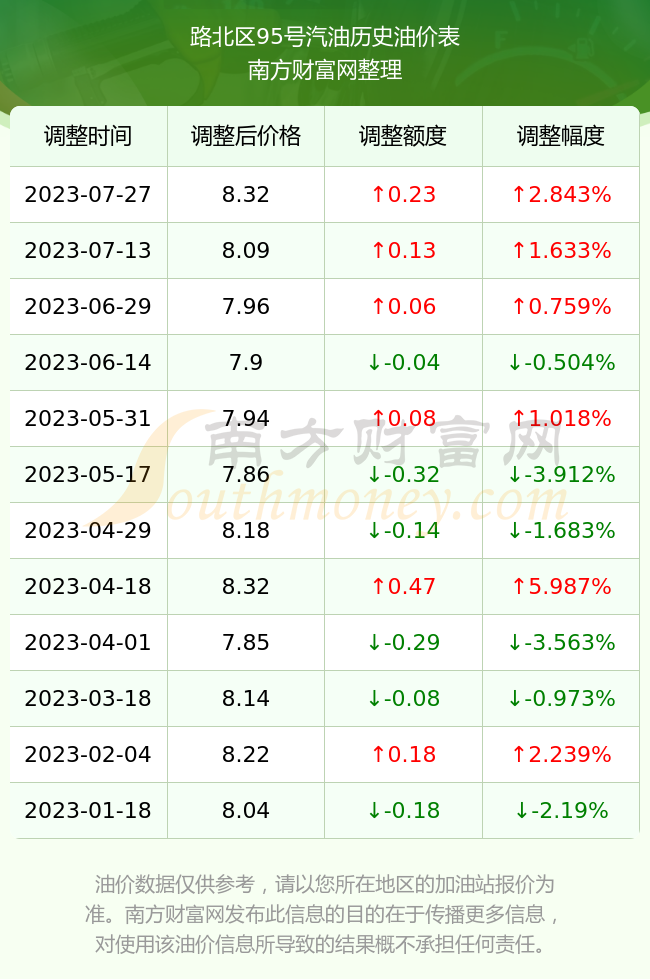
Task: Click the ↑0.23 adjustment amount
Action: point(403,194)
